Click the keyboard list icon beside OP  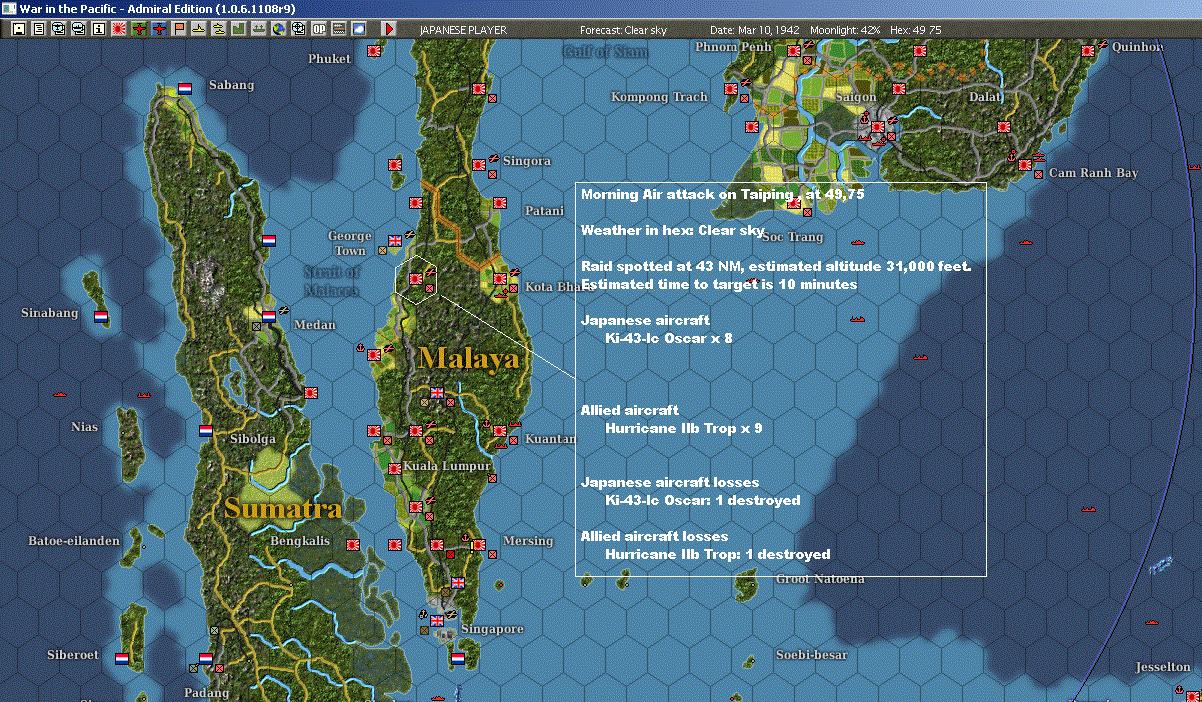tap(338, 29)
